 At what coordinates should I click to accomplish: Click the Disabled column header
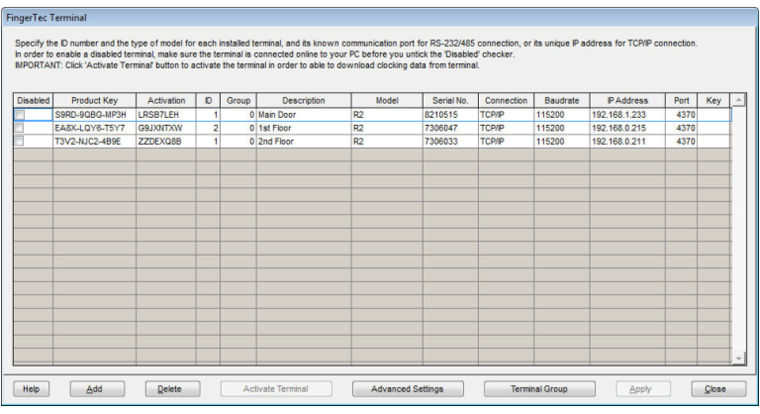[33, 100]
